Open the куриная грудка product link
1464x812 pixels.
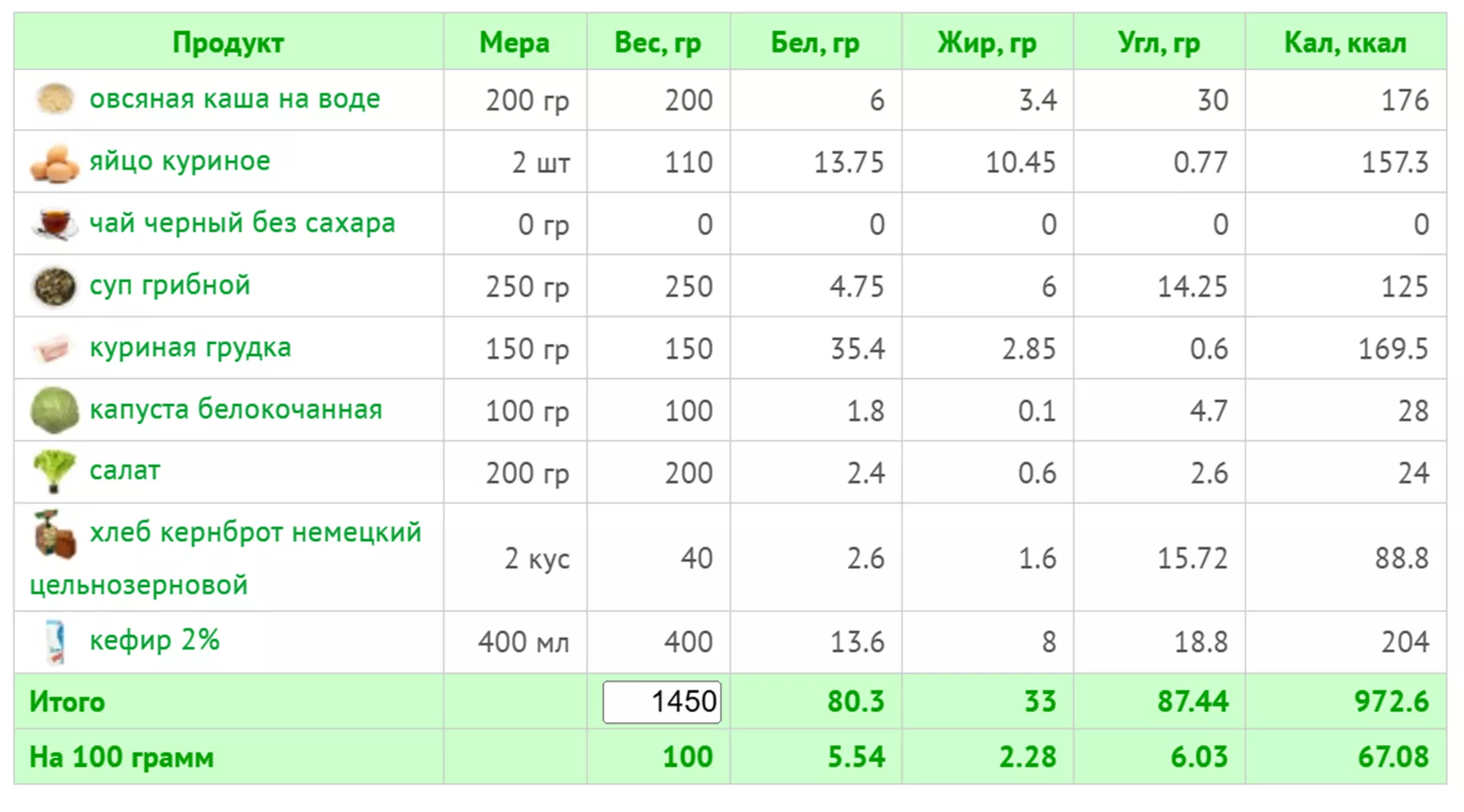190,348
